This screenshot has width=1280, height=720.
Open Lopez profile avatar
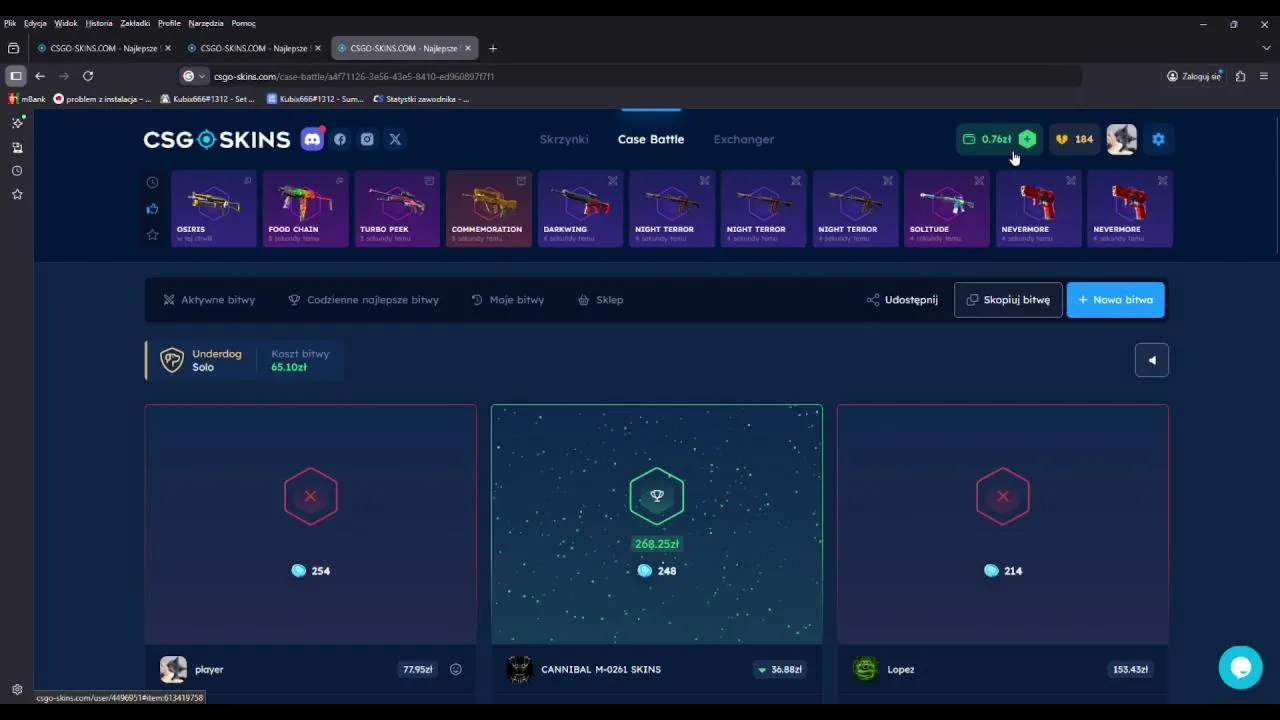[866, 669]
